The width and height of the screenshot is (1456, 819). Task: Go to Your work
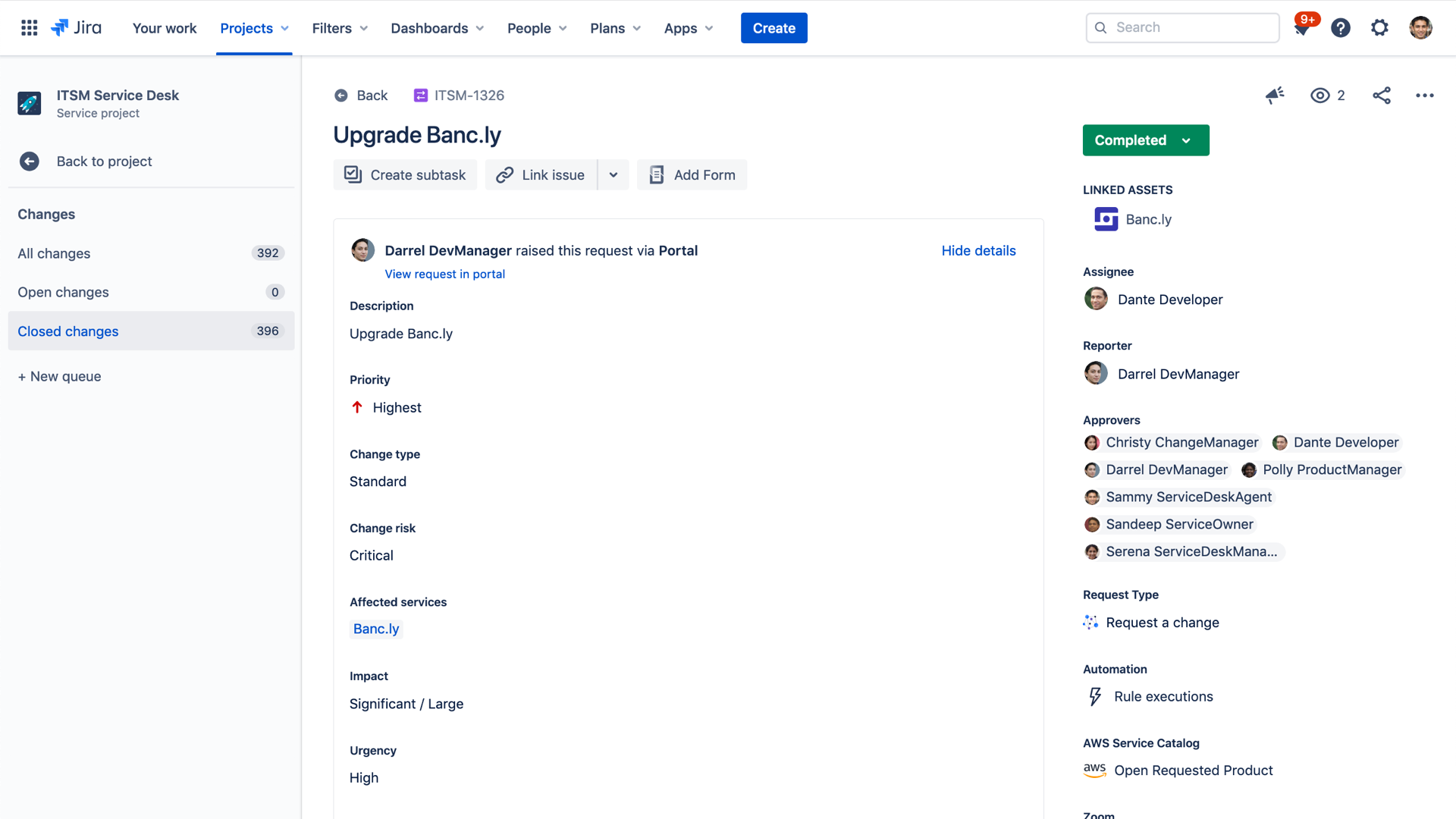pos(165,28)
